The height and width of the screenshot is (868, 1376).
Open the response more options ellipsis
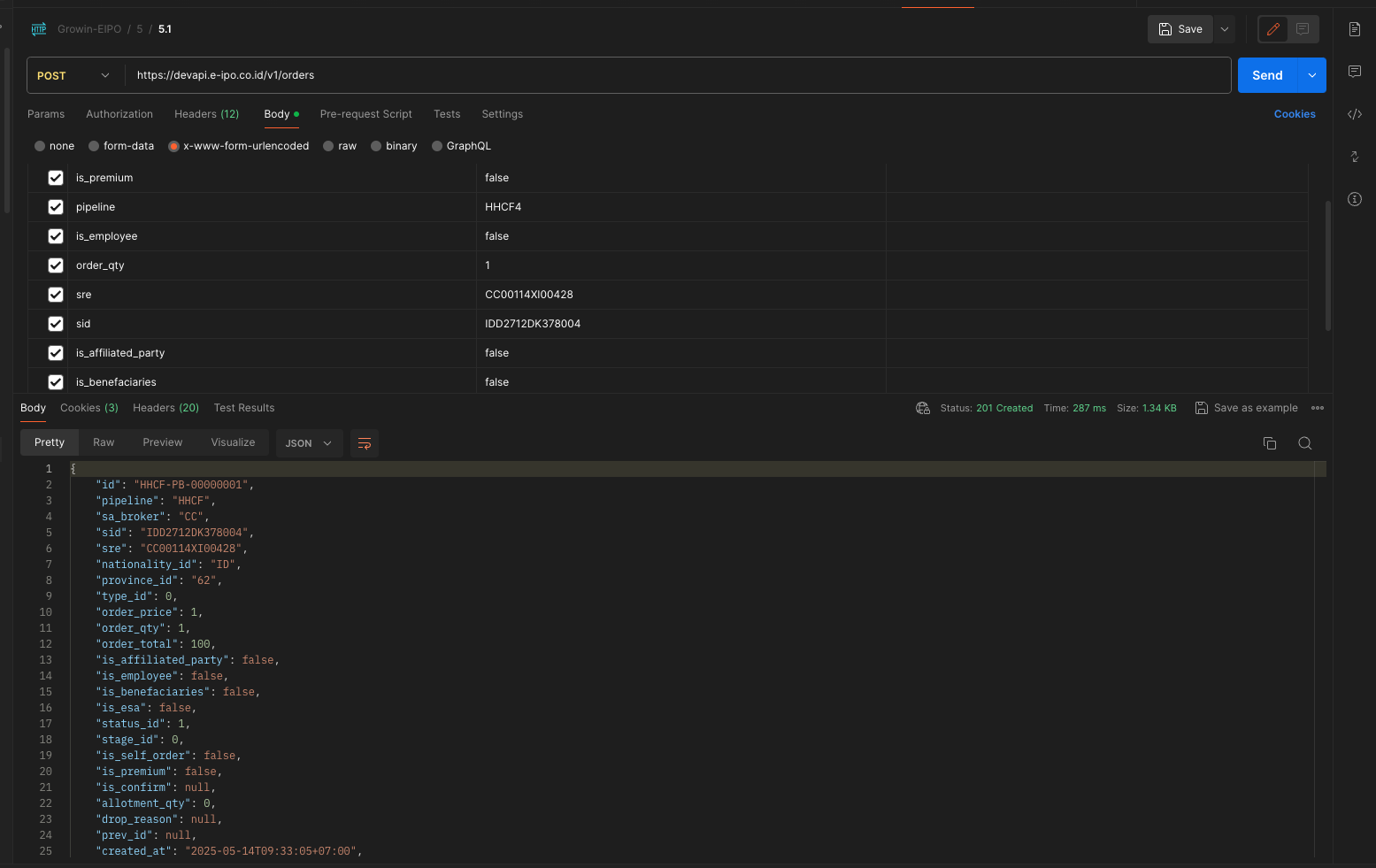pos(1318,408)
